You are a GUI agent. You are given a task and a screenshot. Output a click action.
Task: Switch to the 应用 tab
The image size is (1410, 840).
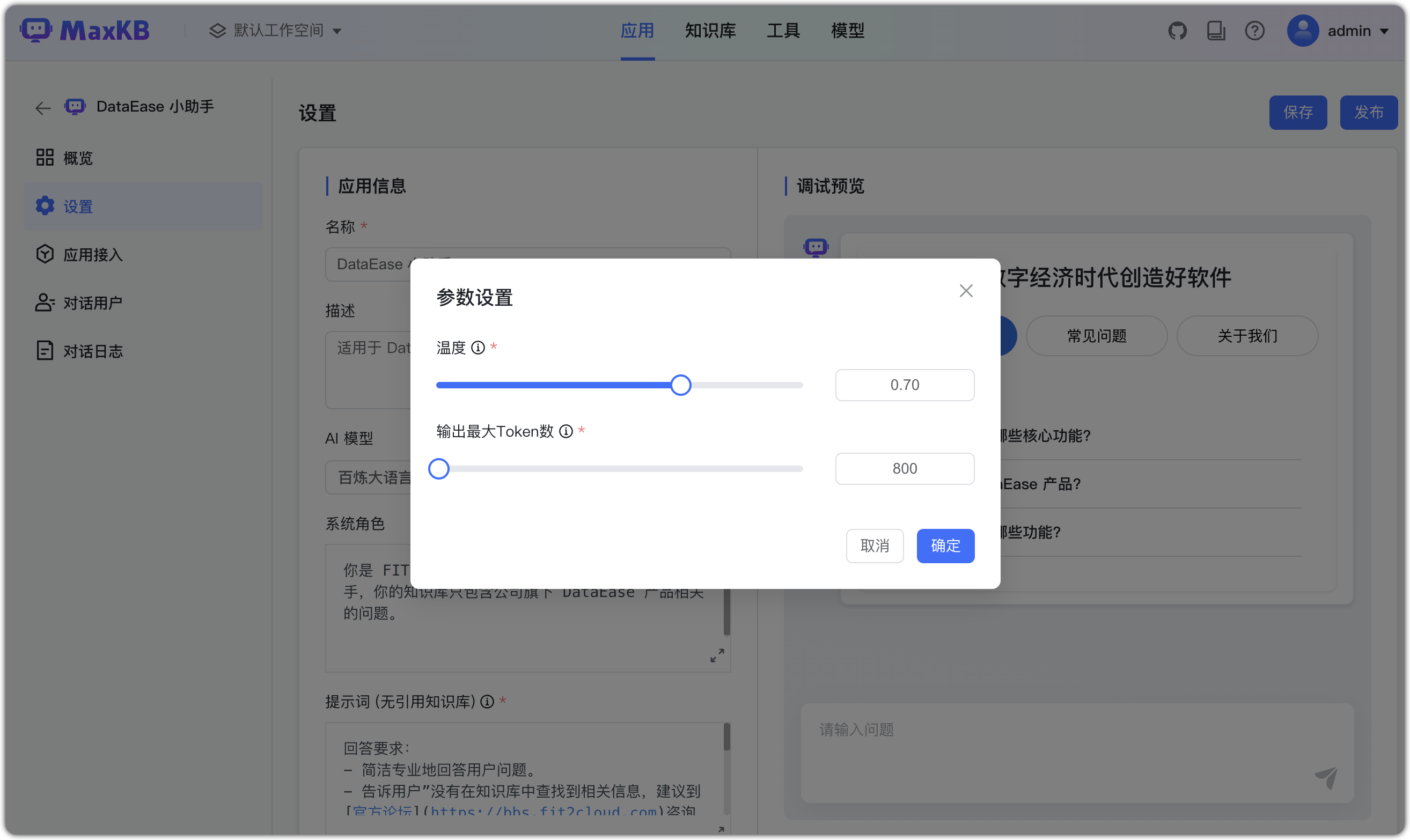coord(637,31)
